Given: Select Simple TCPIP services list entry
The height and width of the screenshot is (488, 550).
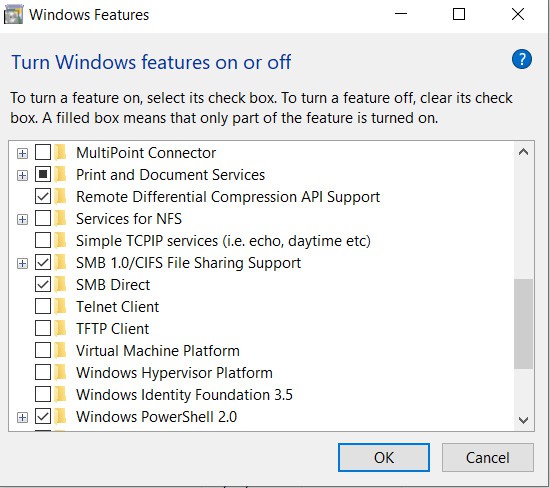Looking at the screenshot, I should point(223,241).
